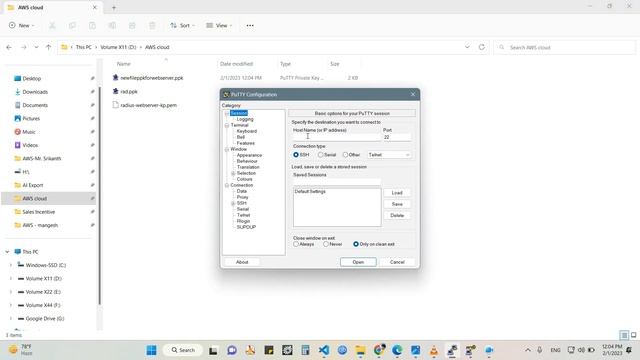The image size is (640, 360).
Task: Open Sales Incentive folder in sidebar
Action: point(38,212)
